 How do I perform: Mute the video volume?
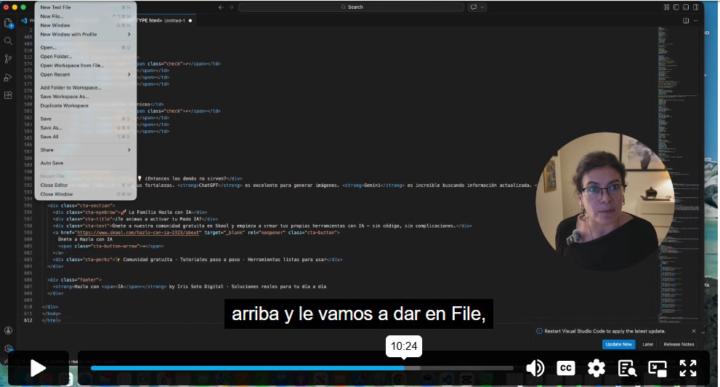click(535, 368)
